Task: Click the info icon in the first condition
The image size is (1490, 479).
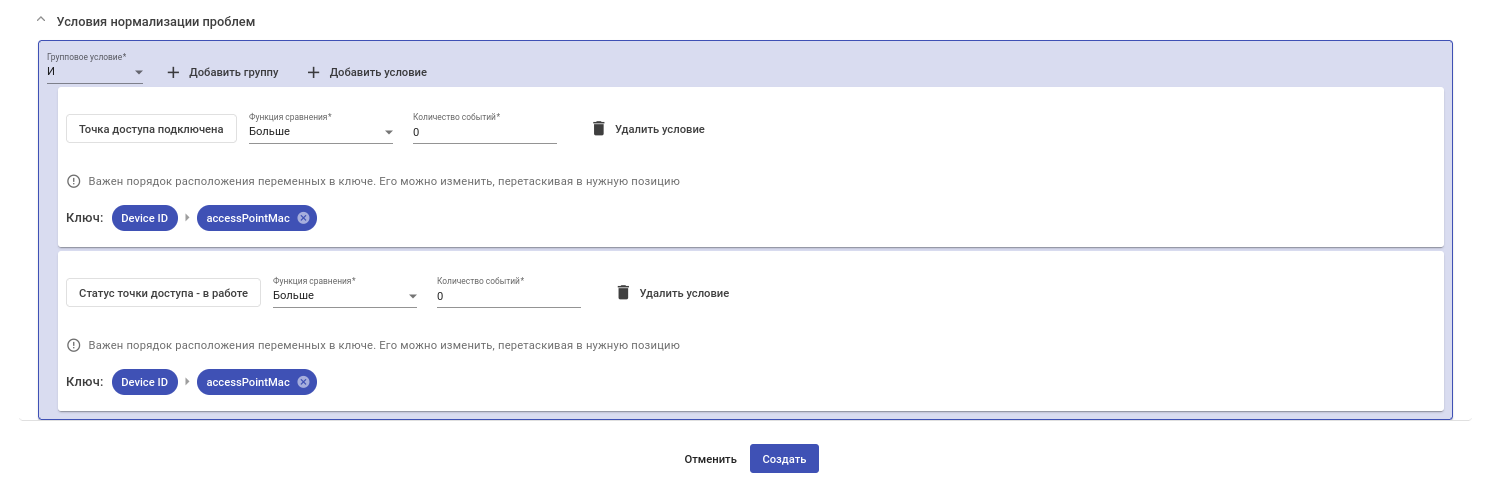Action: click(73, 182)
